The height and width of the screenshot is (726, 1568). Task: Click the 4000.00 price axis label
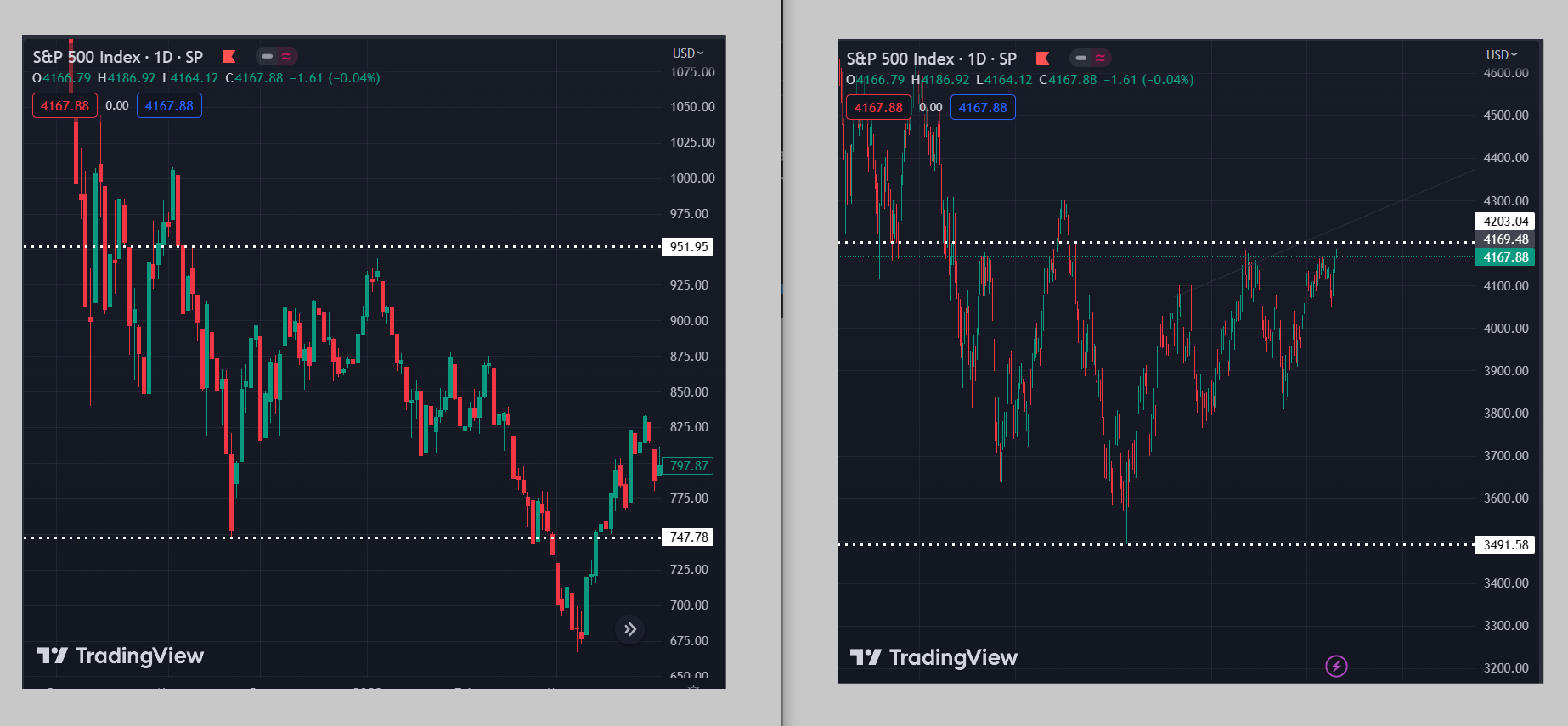pos(1506,329)
